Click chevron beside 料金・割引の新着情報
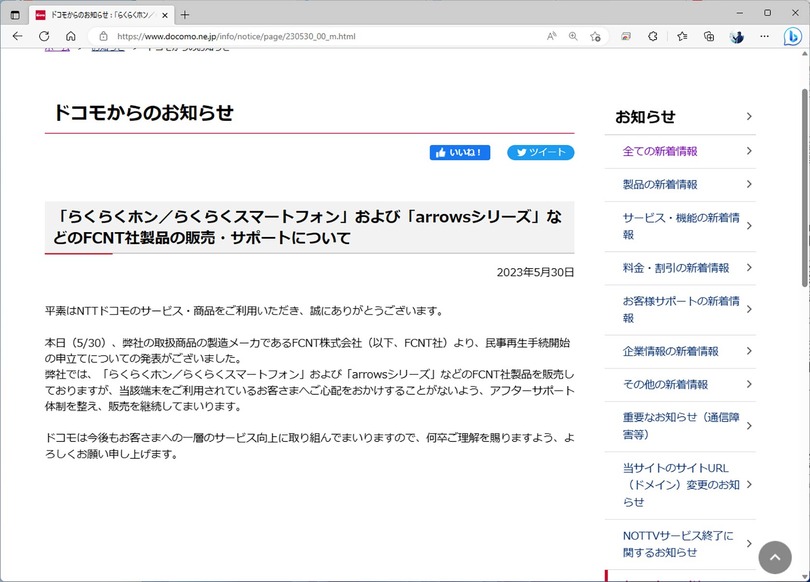 point(749,268)
